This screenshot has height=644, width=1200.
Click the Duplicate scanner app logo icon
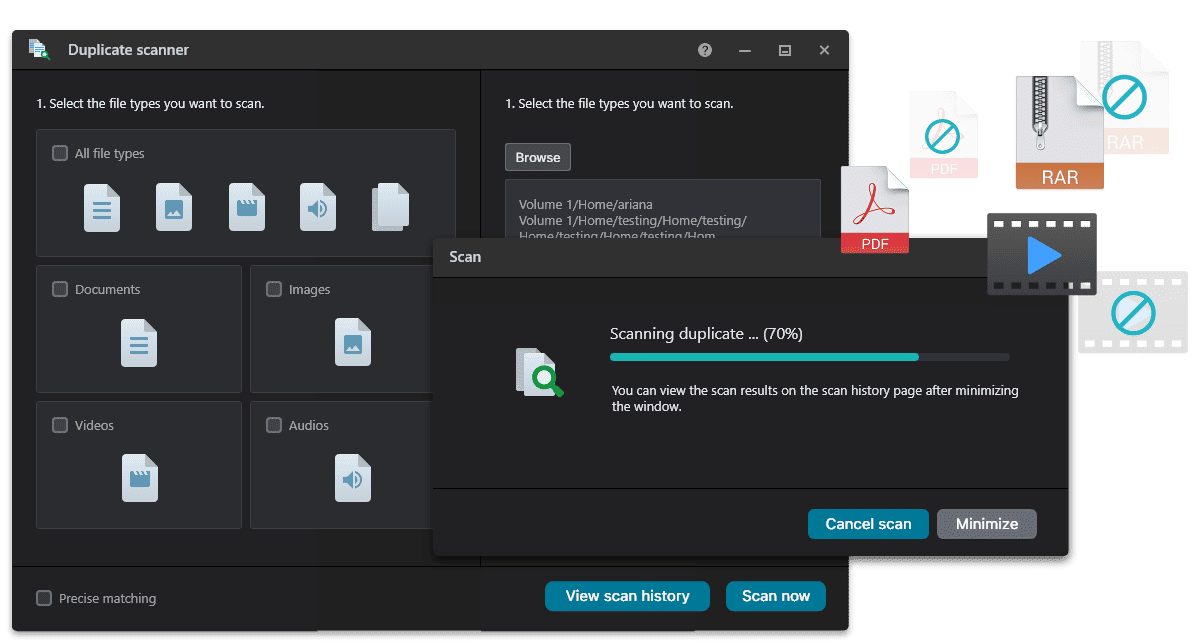(x=39, y=50)
